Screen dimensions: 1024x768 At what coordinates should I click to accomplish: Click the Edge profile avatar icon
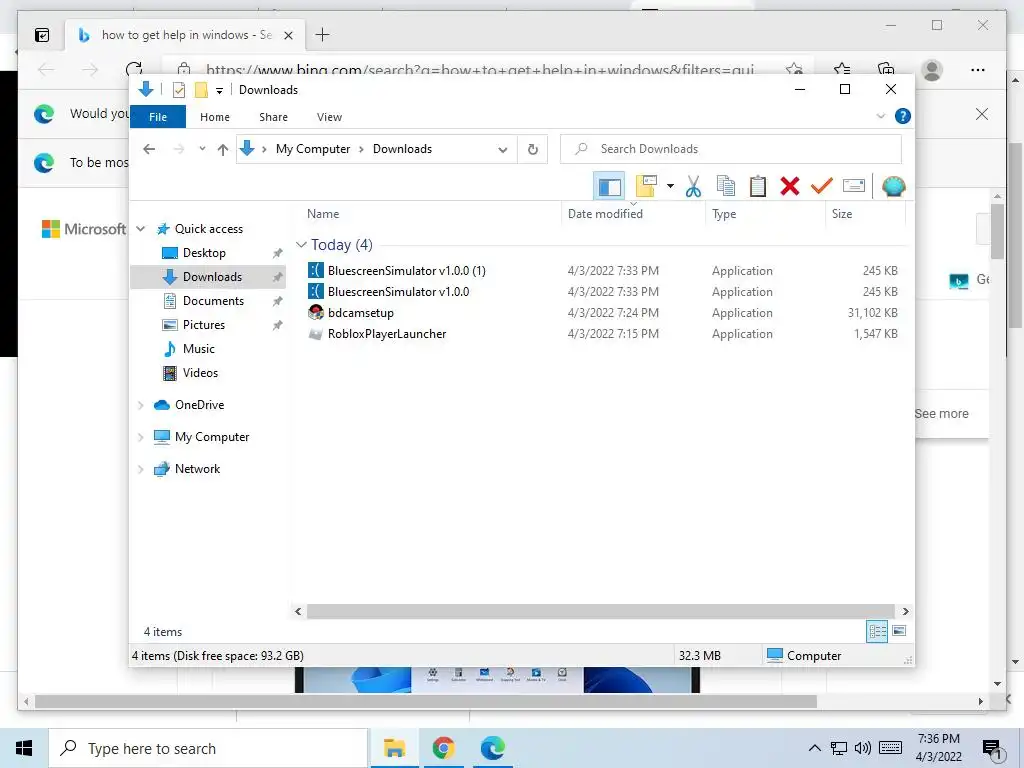point(932,70)
